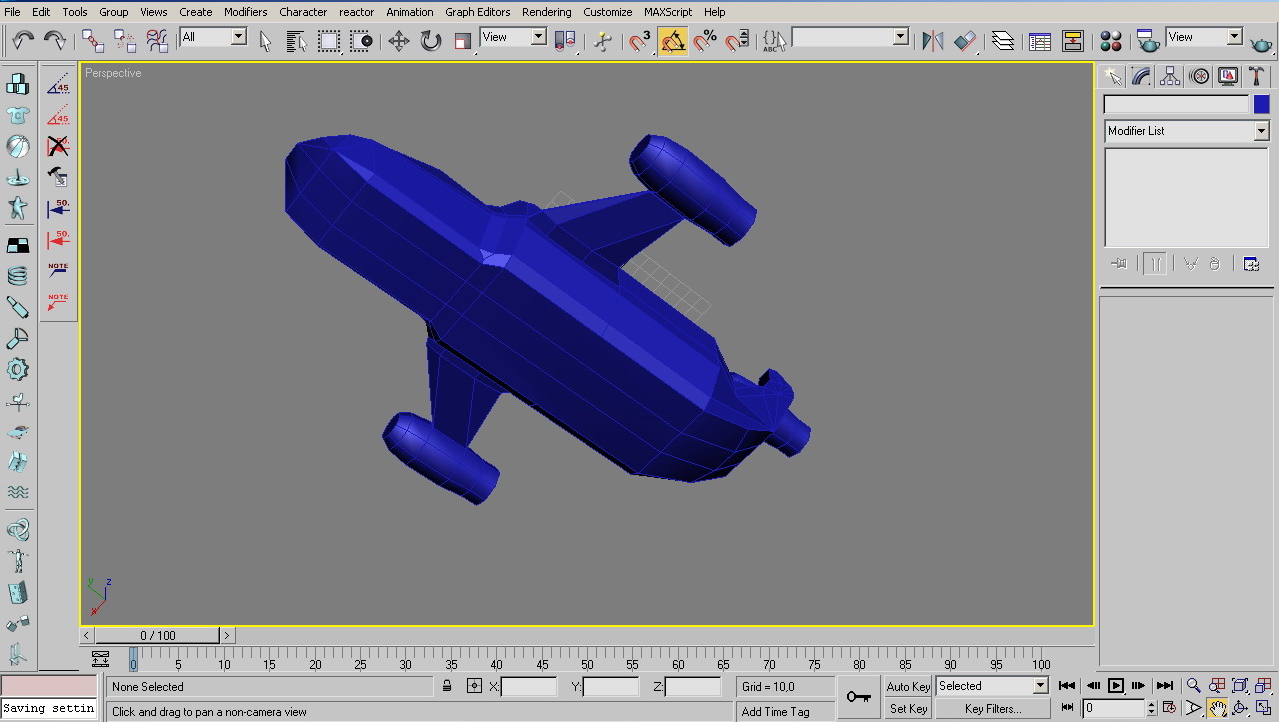Screen dimensions: 1279x722
Task: Toggle Auto Key animation mode
Action: pos(908,686)
